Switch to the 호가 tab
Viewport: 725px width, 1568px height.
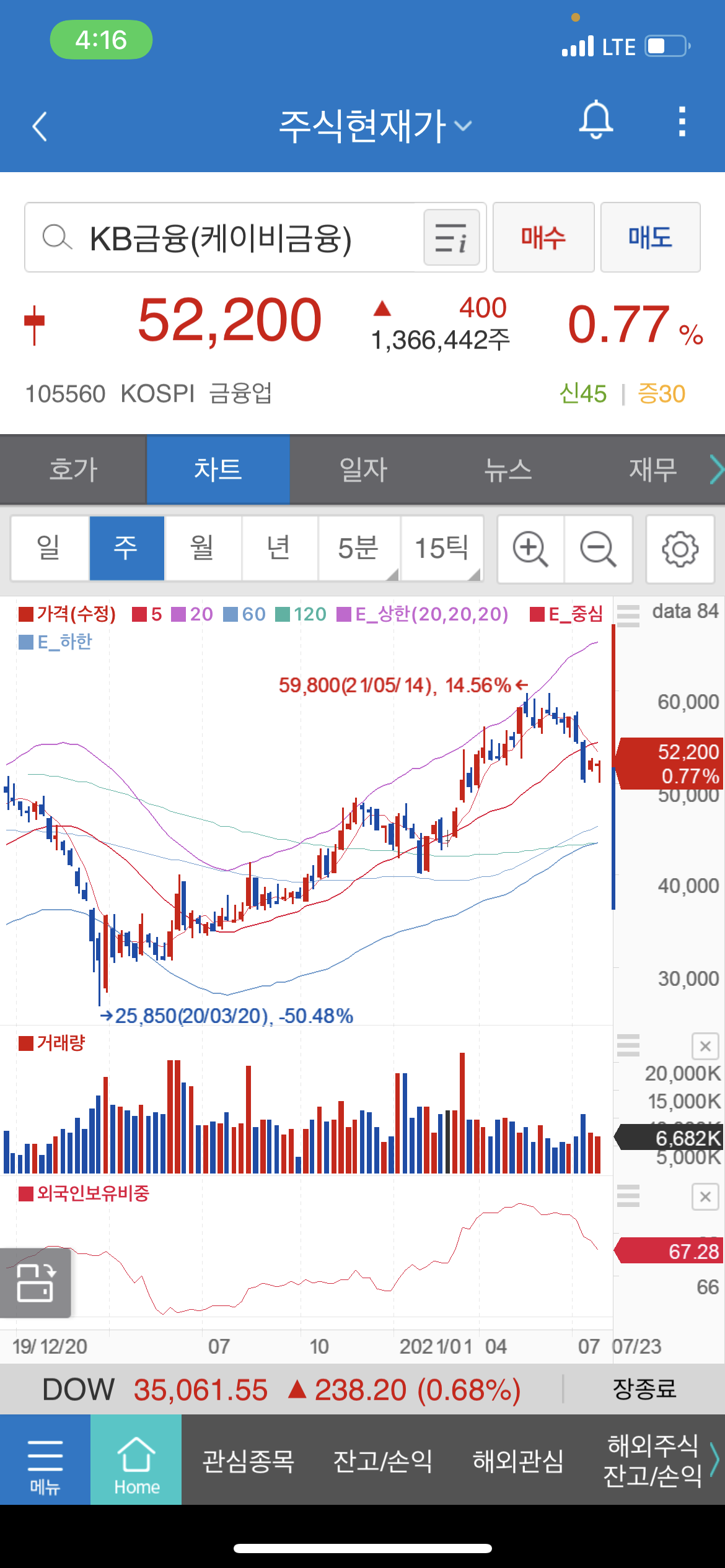pyautogui.click(x=73, y=469)
